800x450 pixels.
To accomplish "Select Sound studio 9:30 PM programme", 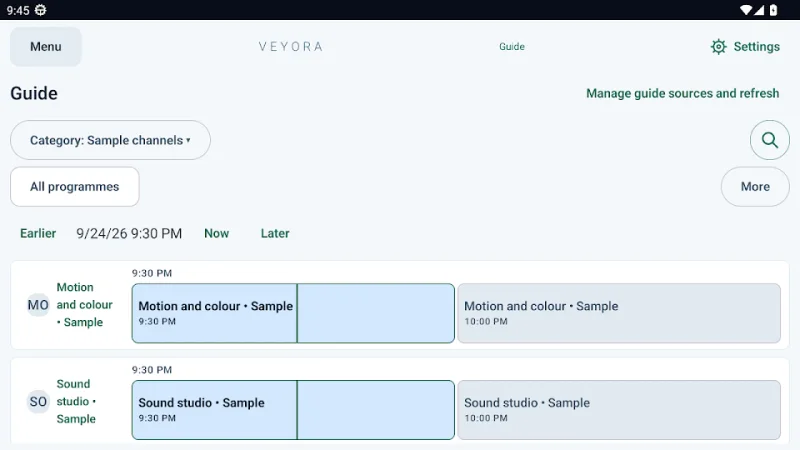I will (x=293, y=410).
